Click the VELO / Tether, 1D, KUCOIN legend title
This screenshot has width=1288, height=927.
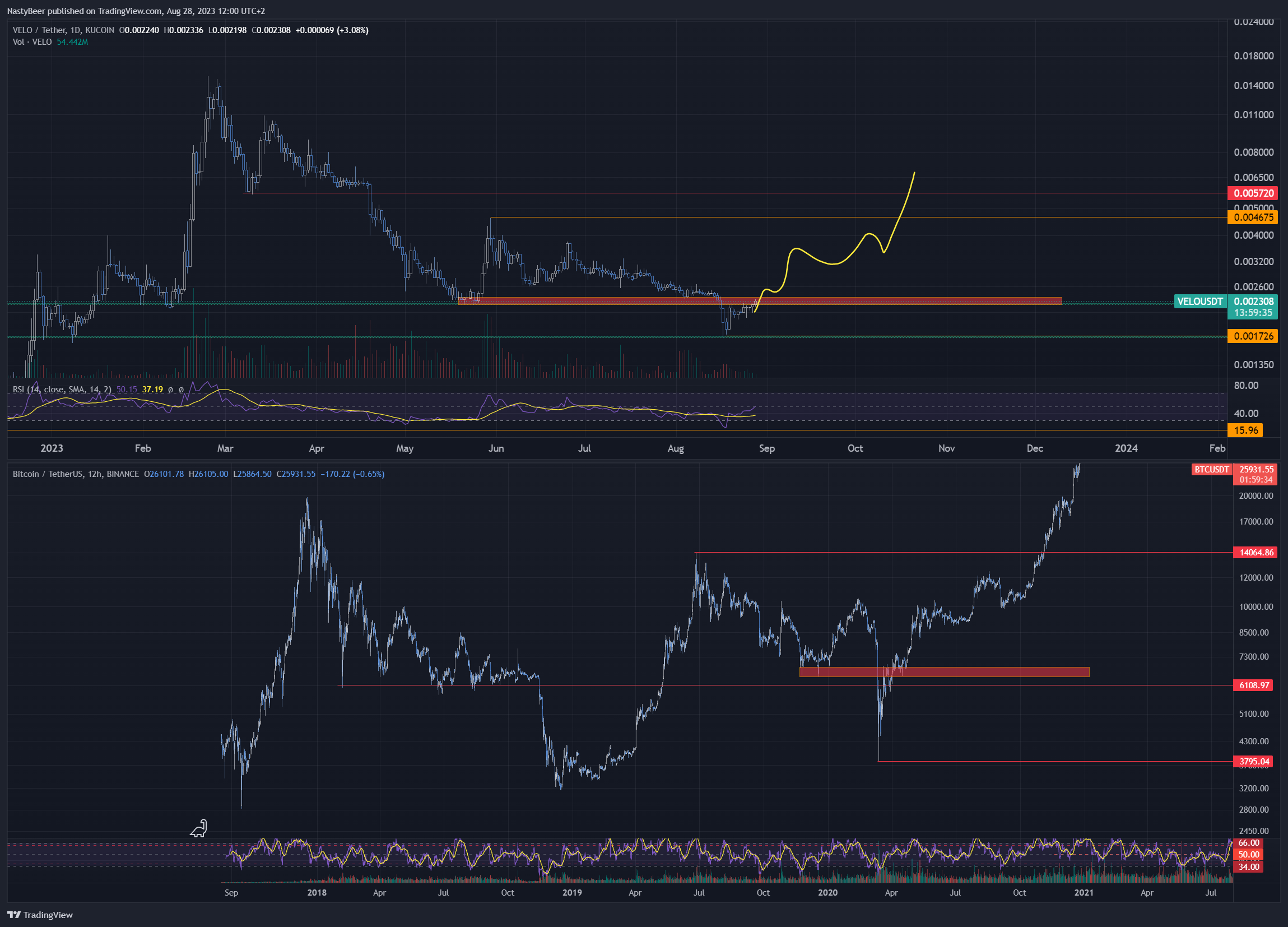(63, 30)
